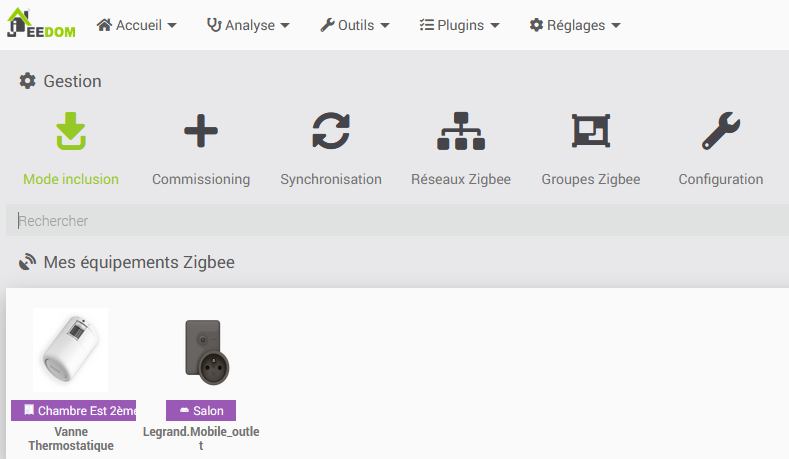Open Configuration wrench icon
Image resolution: width=789 pixels, height=459 pixels.
tap(721, 131)
